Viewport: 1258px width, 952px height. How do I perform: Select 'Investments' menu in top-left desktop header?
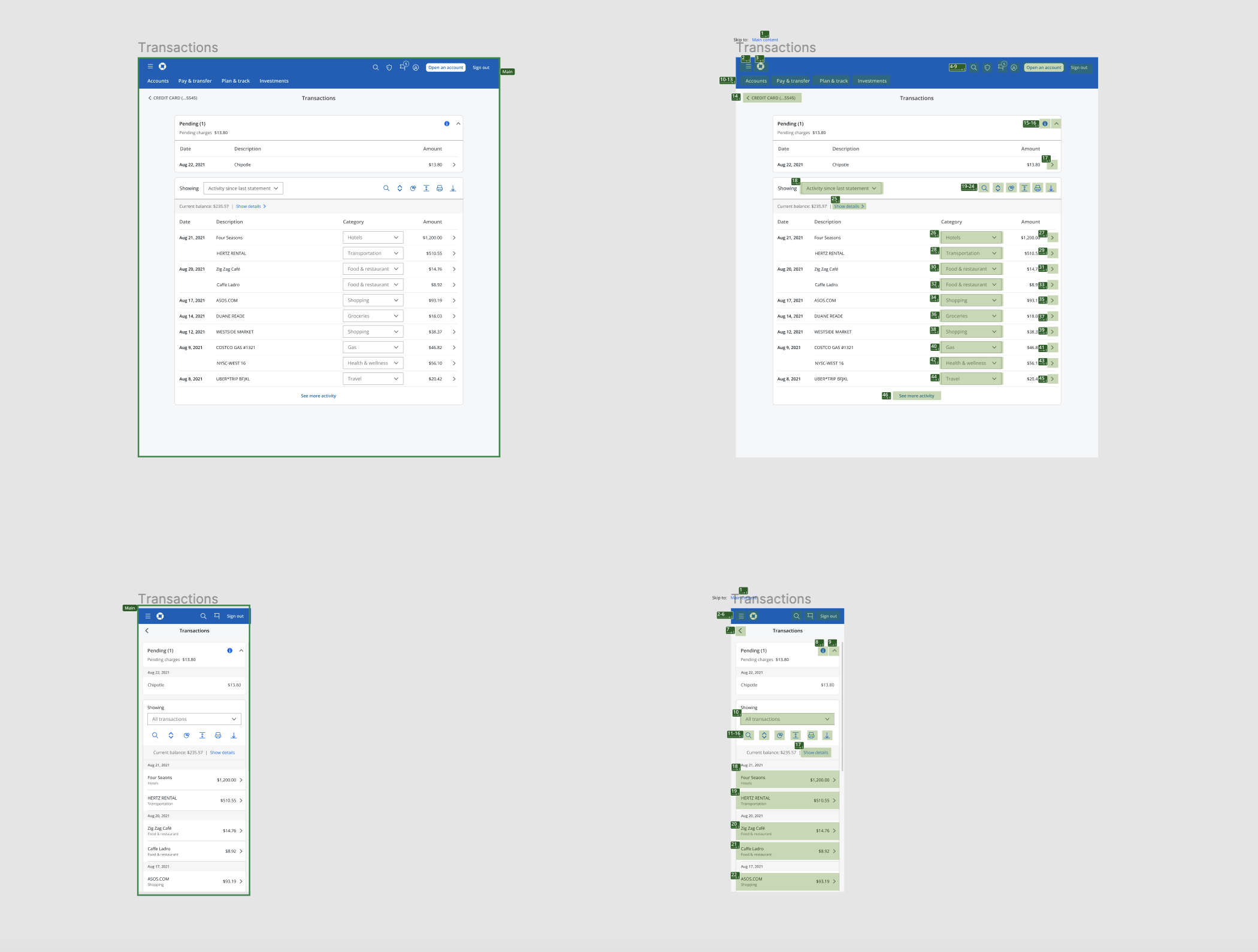(x=274, y=81)
